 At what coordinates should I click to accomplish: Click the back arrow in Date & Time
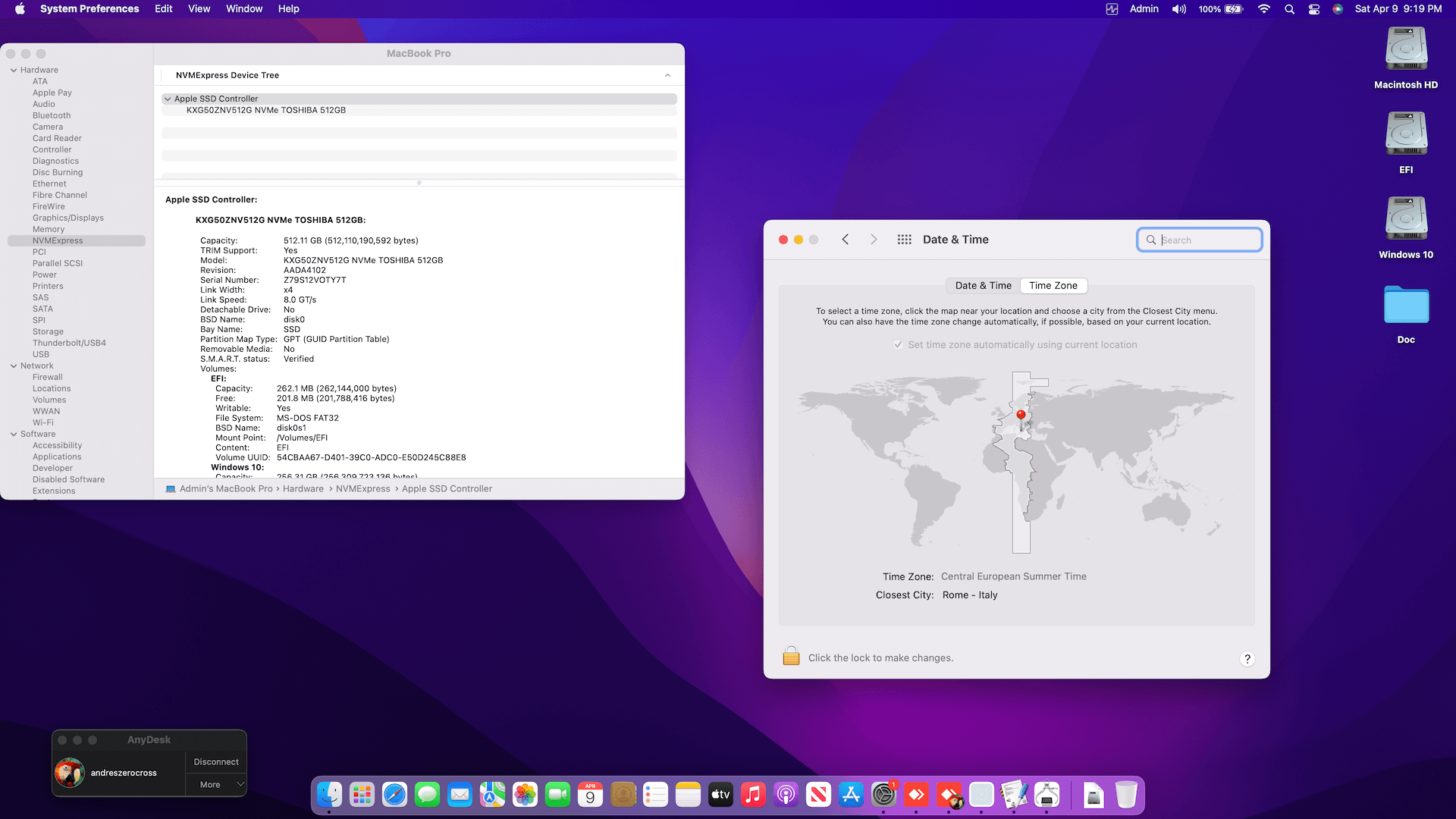(x=846, y=240)
